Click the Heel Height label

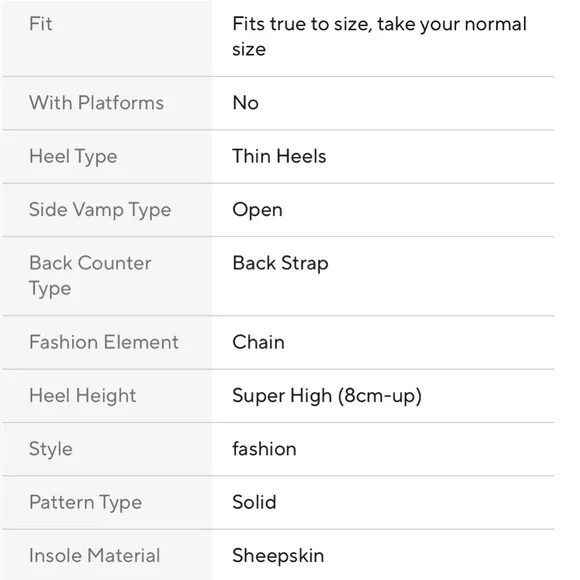82,396
